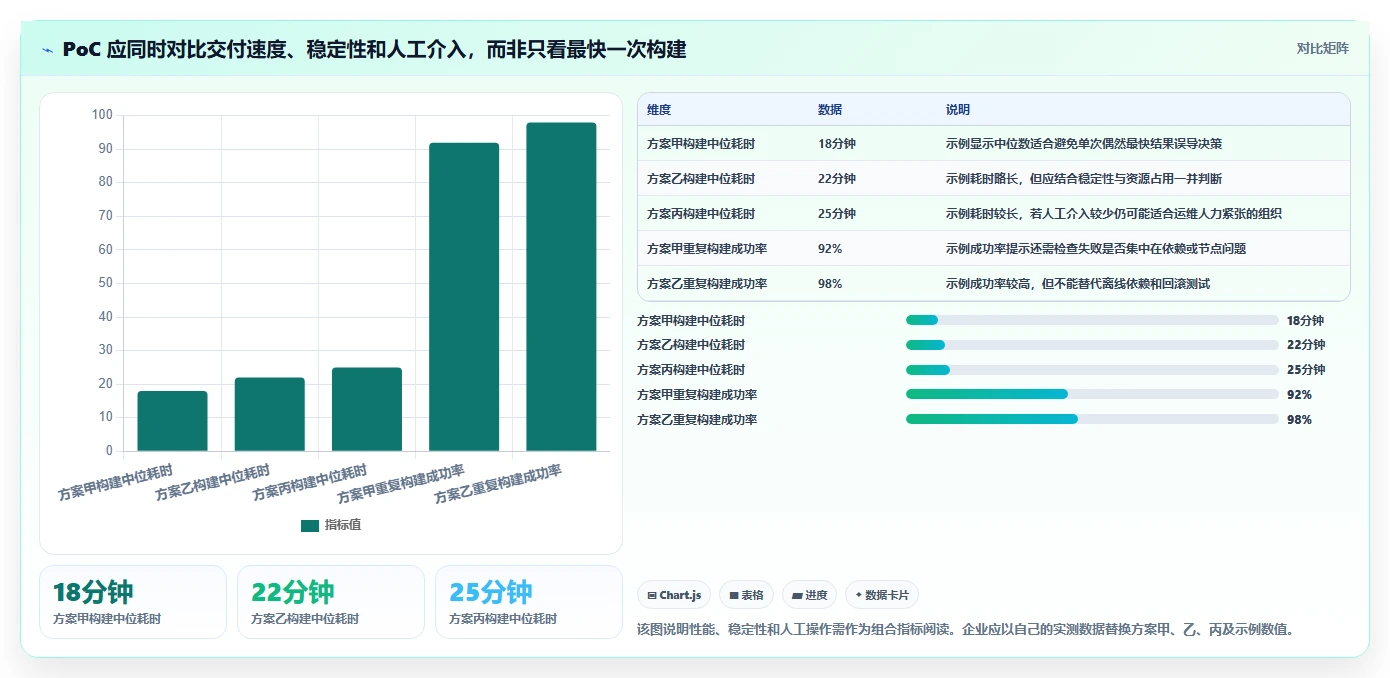Click the 方案乙重复构建成功率 label in the progress list
Screen dimensions: 1390x678
pos(697,420)
